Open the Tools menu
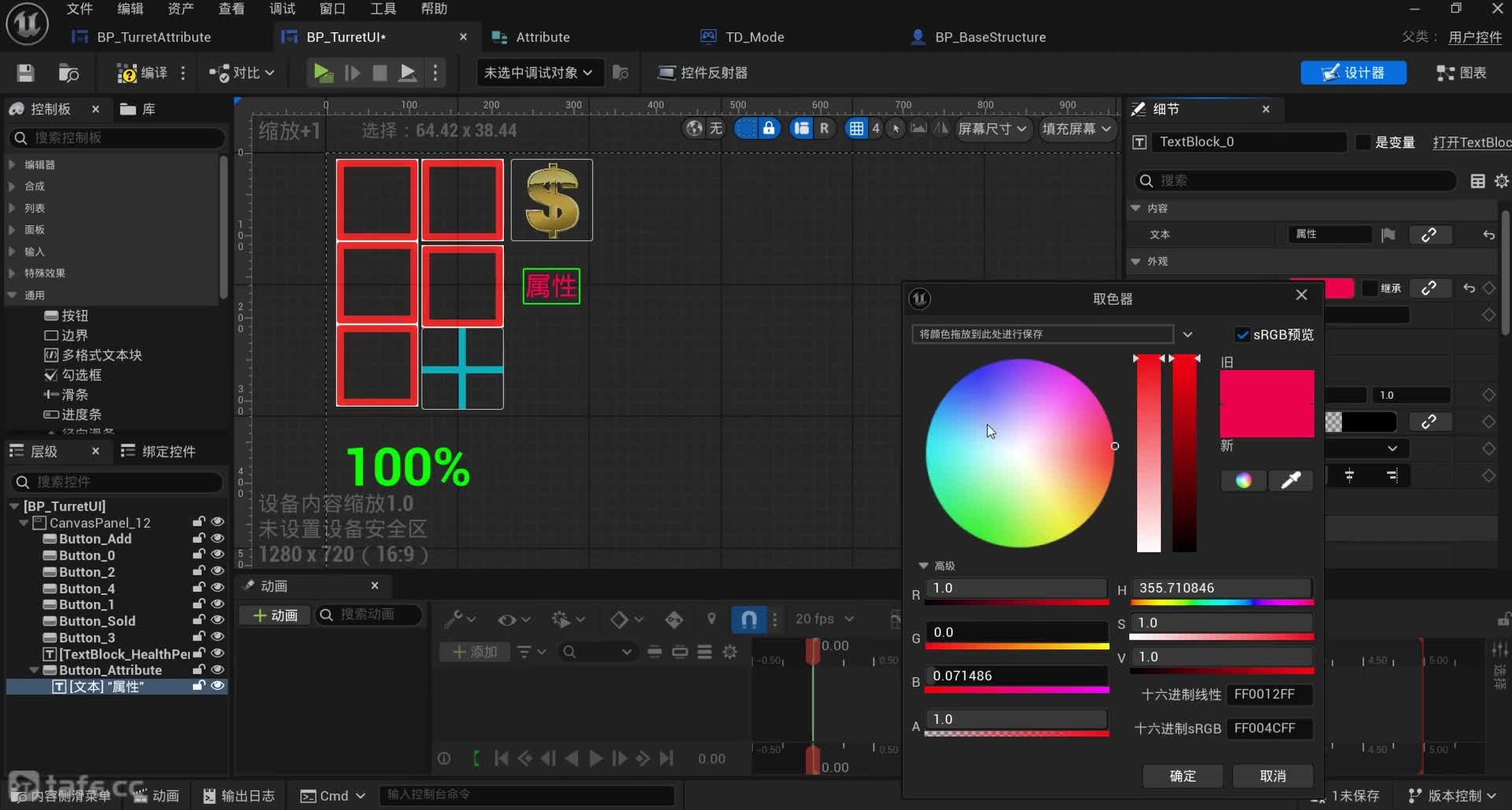The width and height of the screenshot is (1512, 810). pyautogui.click(x=383, y=9)
